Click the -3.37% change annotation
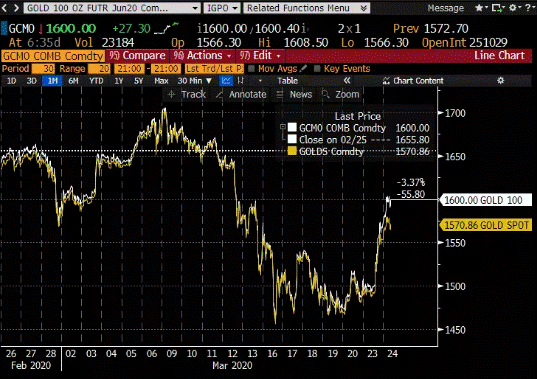 click(x=411, y=182)
